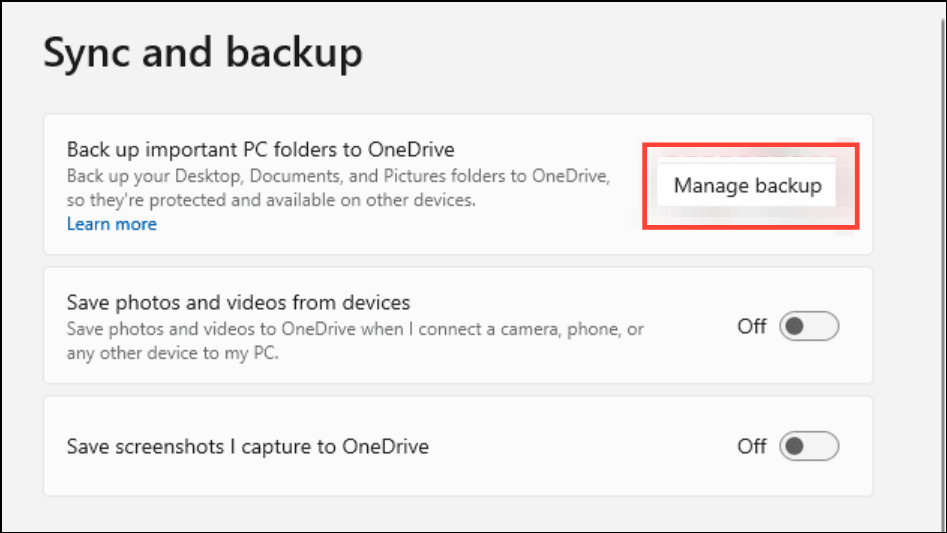The width and height of the screenshot is (947, 533).
Task: Click the Save photos and videos from devices label
Action: coord(238,302)
